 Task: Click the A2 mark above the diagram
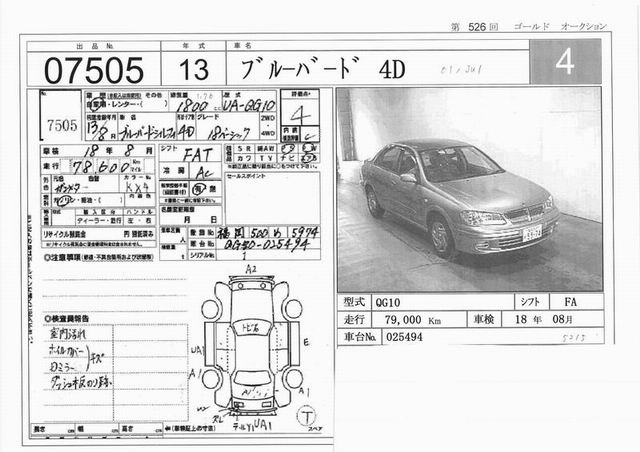pyautogui.click(x=251, y=269)
